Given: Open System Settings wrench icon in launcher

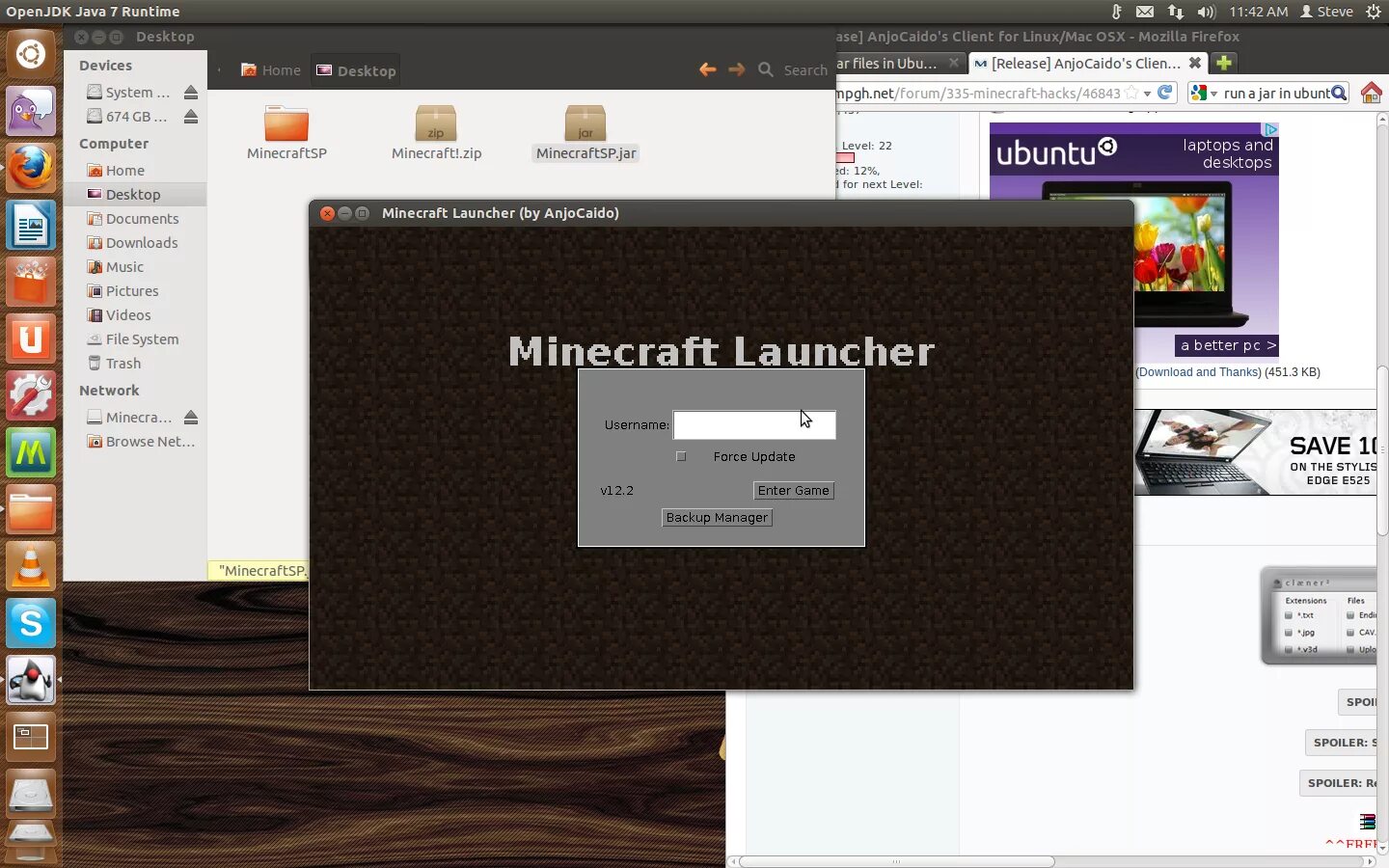Looking at the screenshot, I should (x=31, y=395).
